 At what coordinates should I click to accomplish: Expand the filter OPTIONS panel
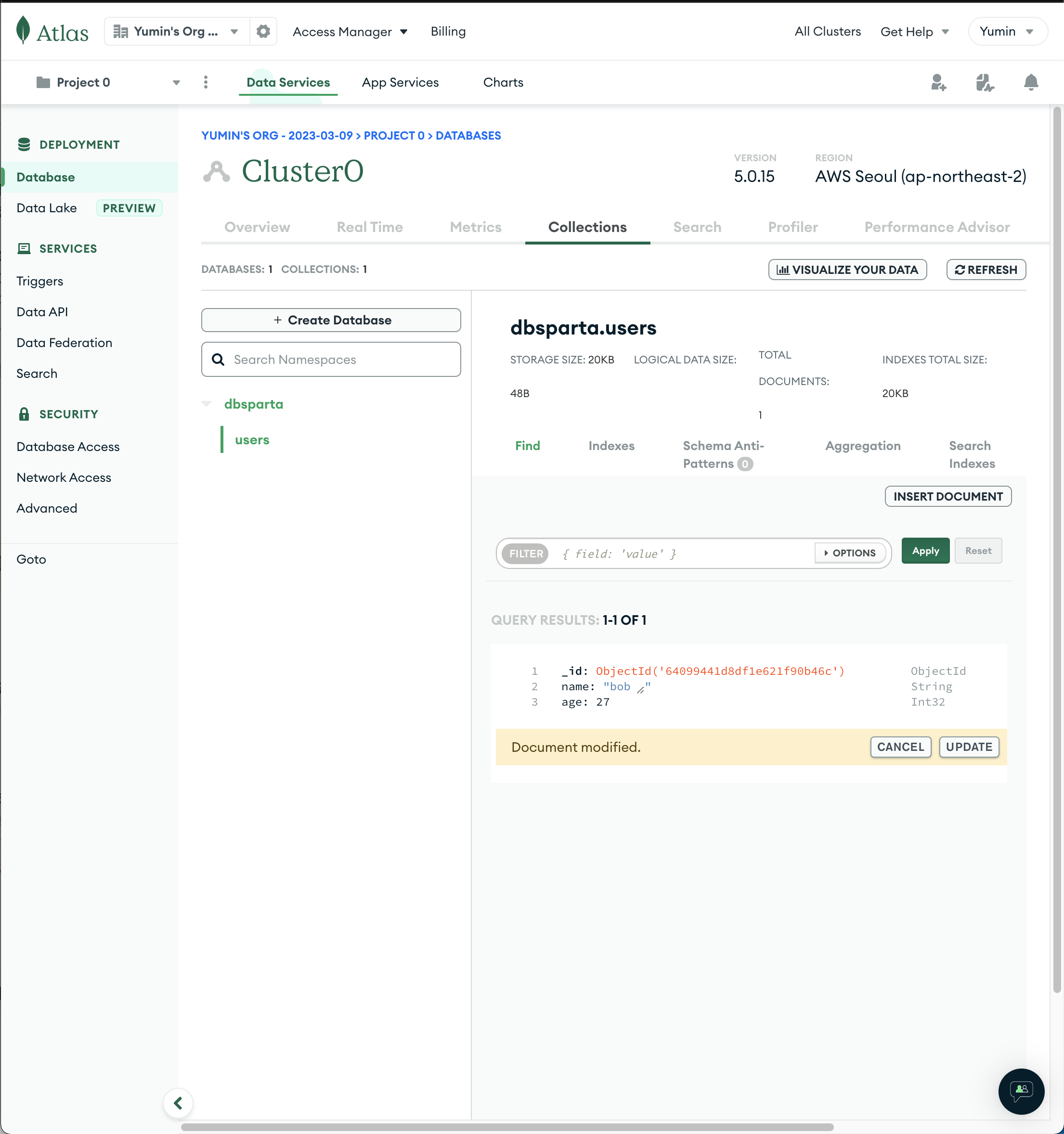(x=850, y=553)
